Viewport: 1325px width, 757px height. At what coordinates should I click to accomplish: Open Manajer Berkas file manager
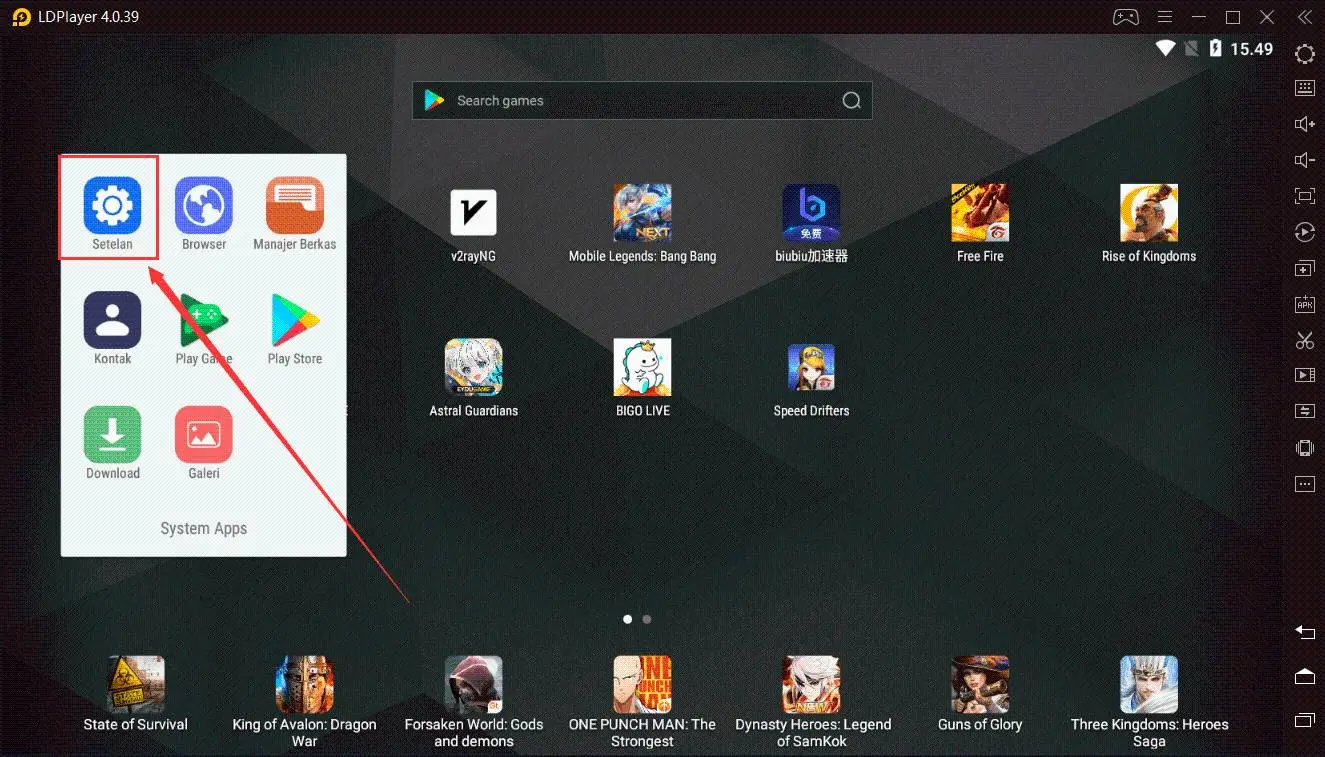click(295, 206)
